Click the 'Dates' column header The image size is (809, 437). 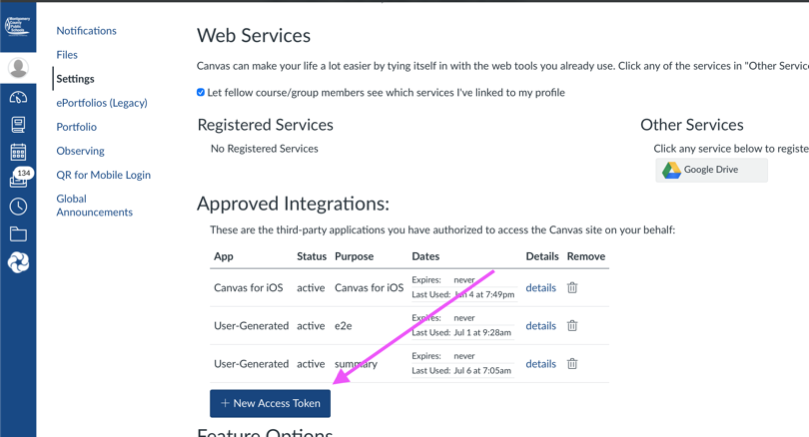coord(426,256)
